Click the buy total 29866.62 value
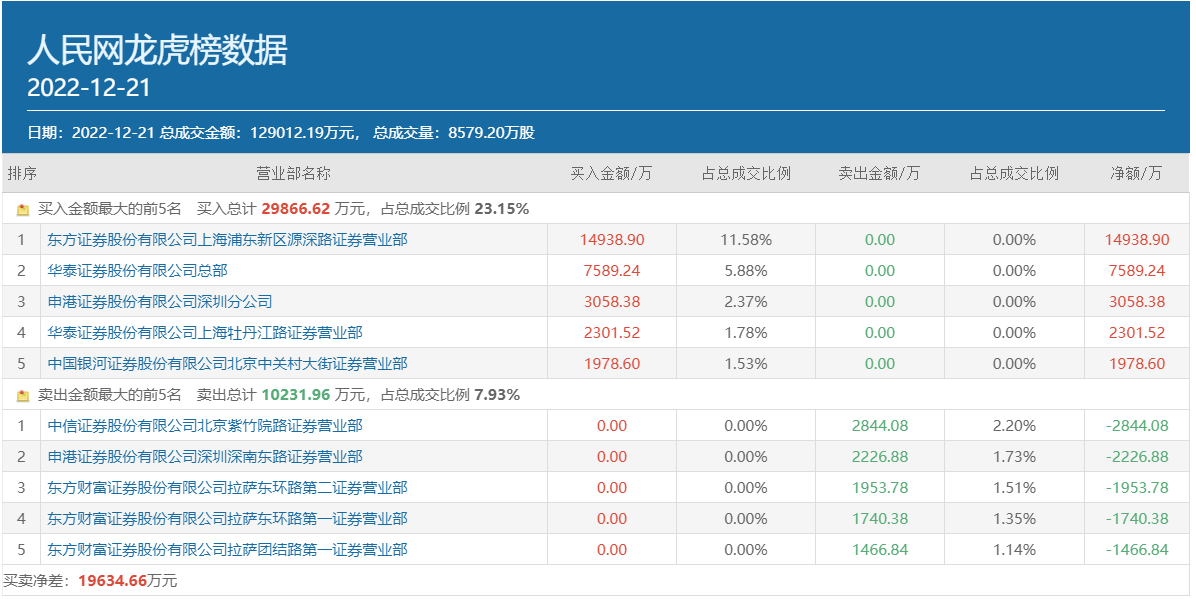 coord(295,209)
